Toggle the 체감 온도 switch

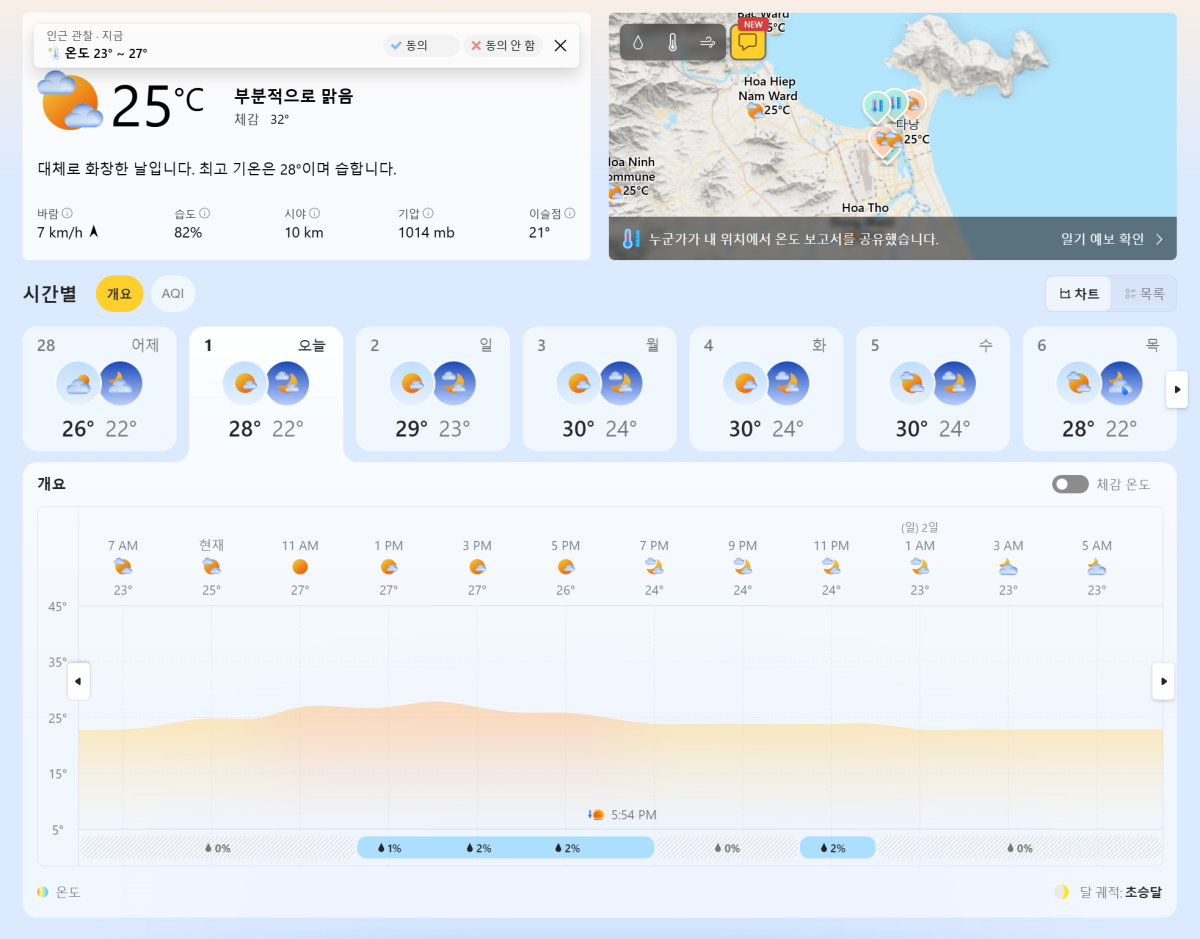click(x=1070, y=484)
